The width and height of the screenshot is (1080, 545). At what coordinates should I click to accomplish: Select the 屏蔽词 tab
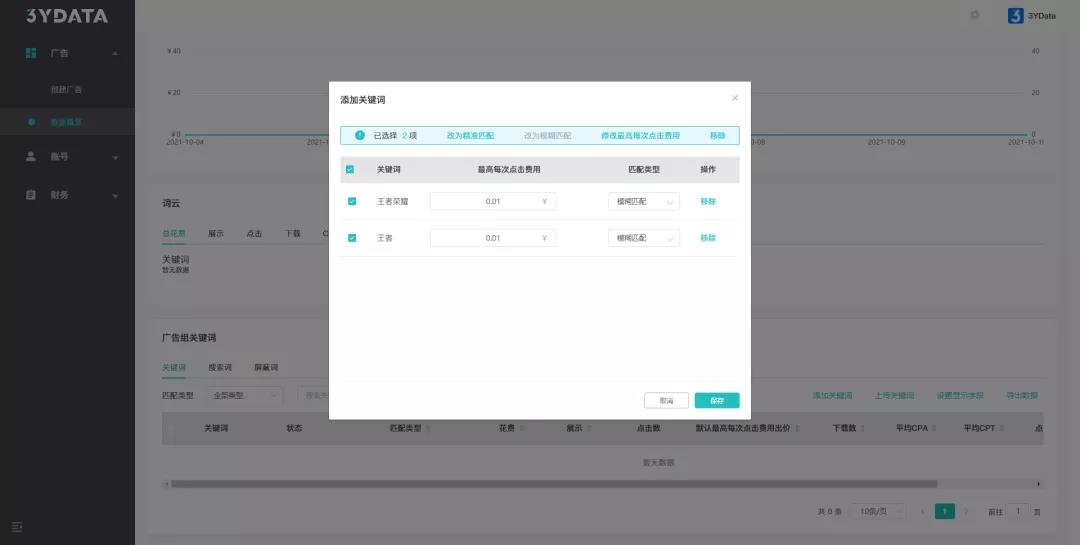pyautogui.click(x=266, y=367)
